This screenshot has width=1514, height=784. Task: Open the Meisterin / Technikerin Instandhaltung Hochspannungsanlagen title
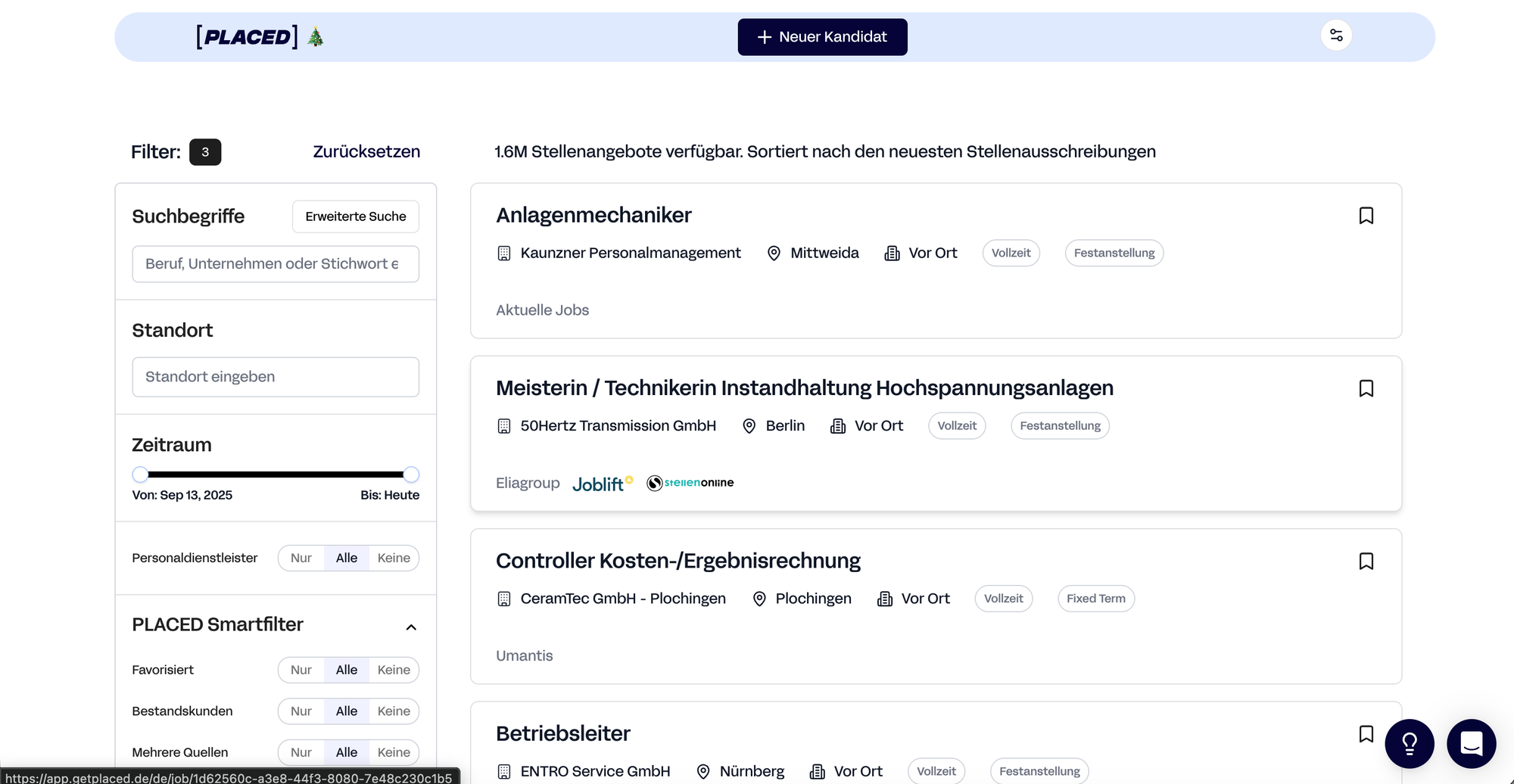805,388
